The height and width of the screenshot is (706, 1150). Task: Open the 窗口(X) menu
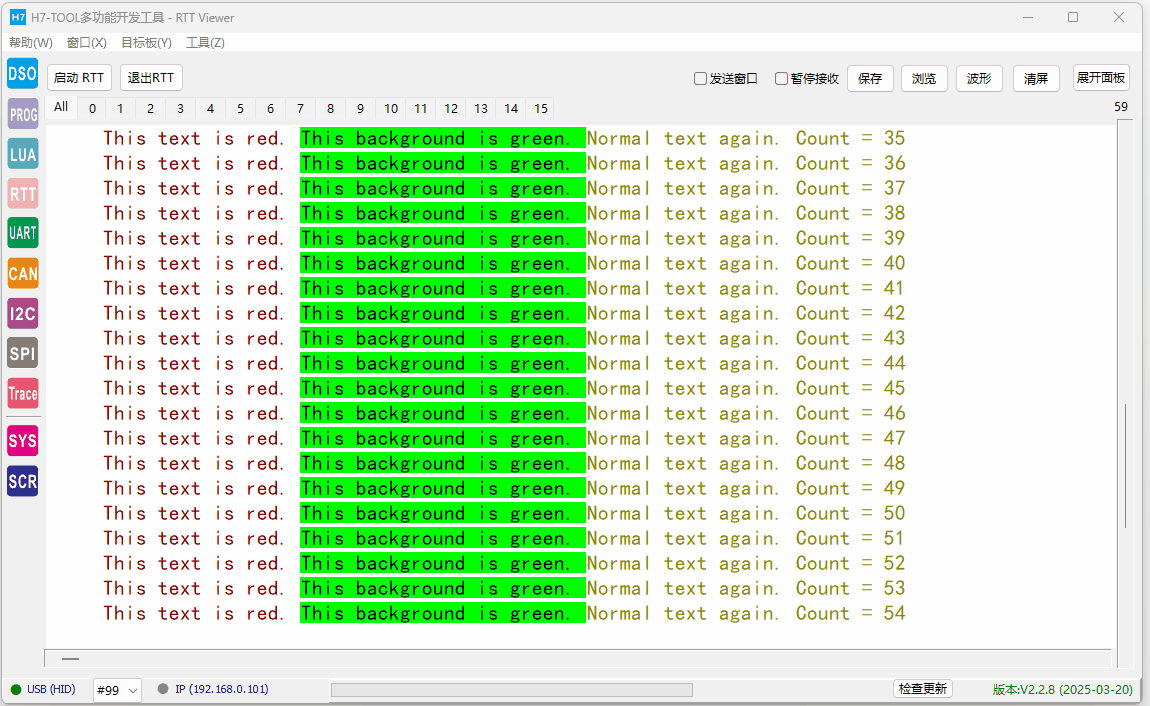(x=87, y=43)
